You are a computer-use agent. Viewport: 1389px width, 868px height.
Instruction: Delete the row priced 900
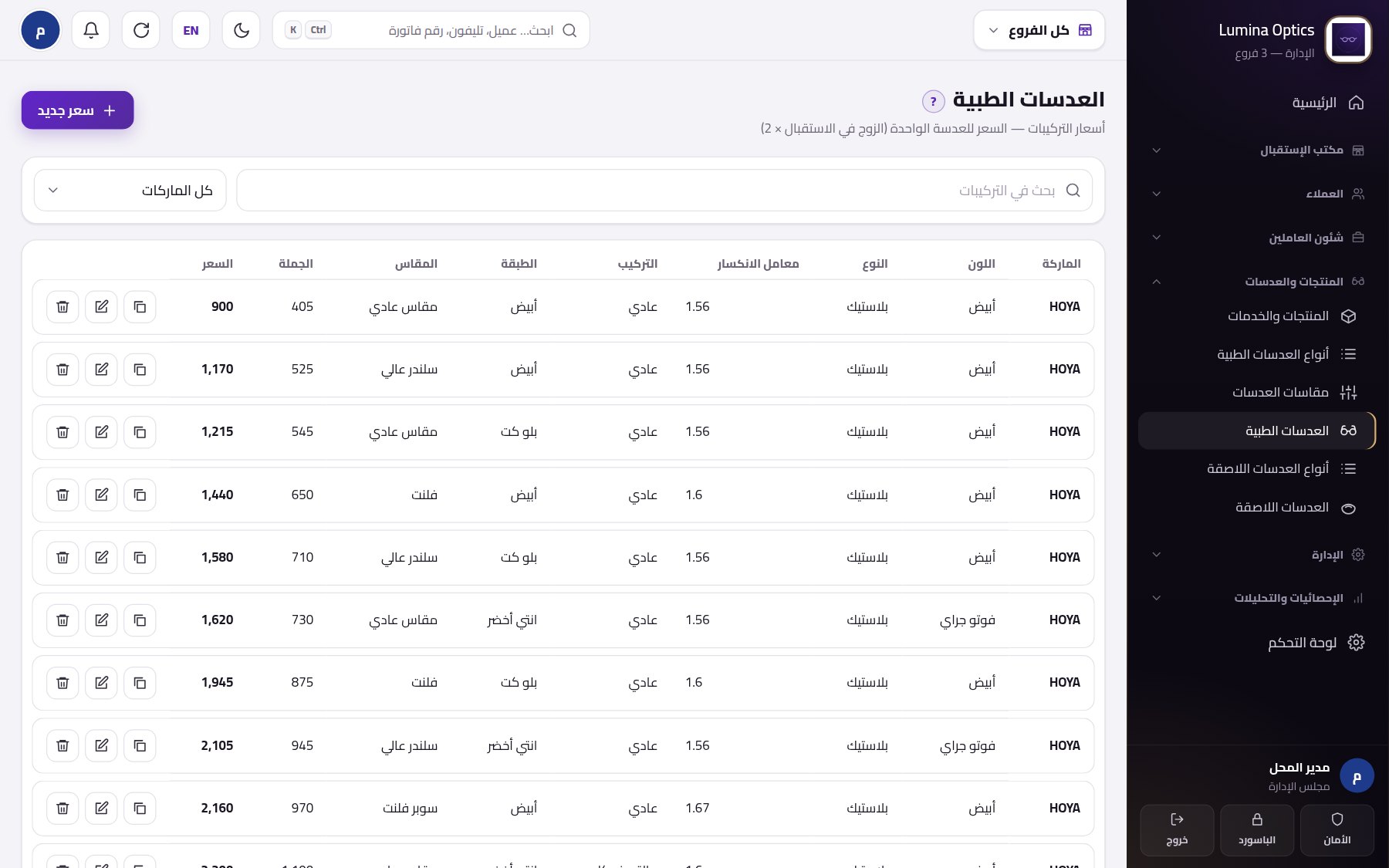pyautogui.click(x=63, y=307)
